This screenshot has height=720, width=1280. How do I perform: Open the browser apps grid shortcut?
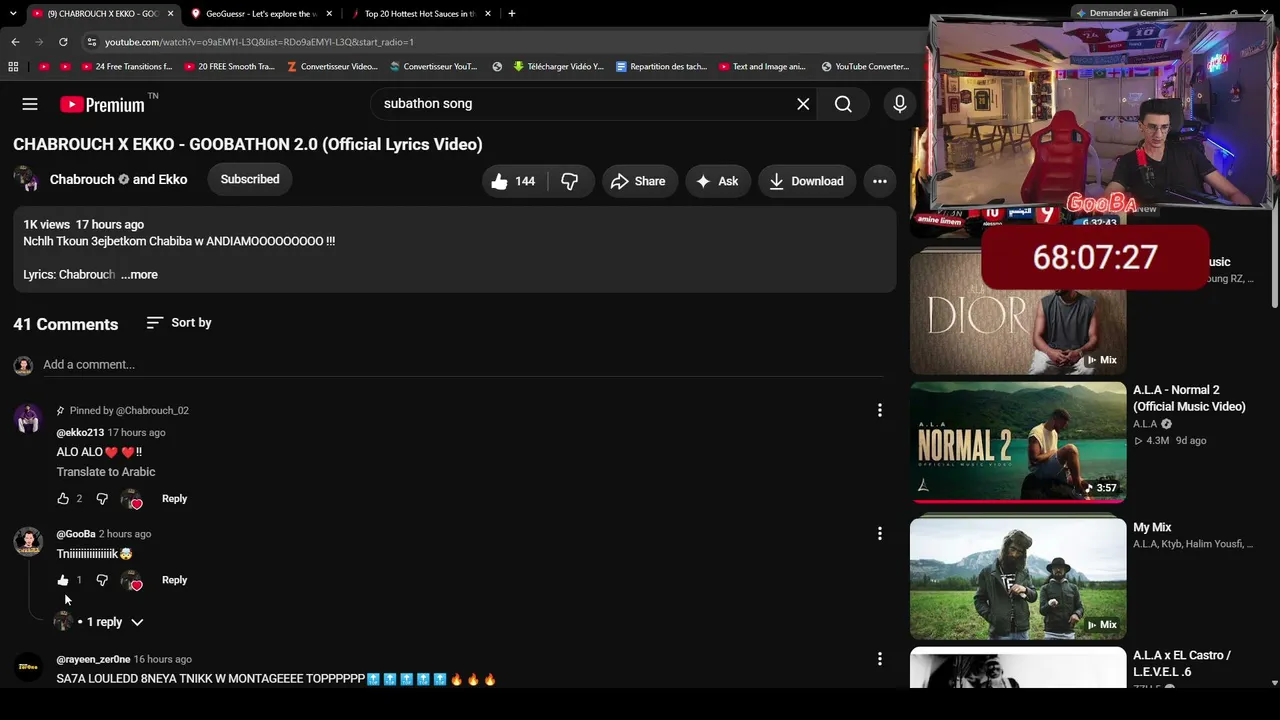click(13, 67)
